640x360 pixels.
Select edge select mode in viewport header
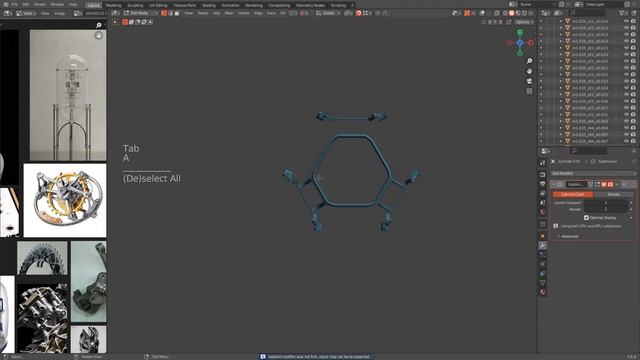(170, 13)
